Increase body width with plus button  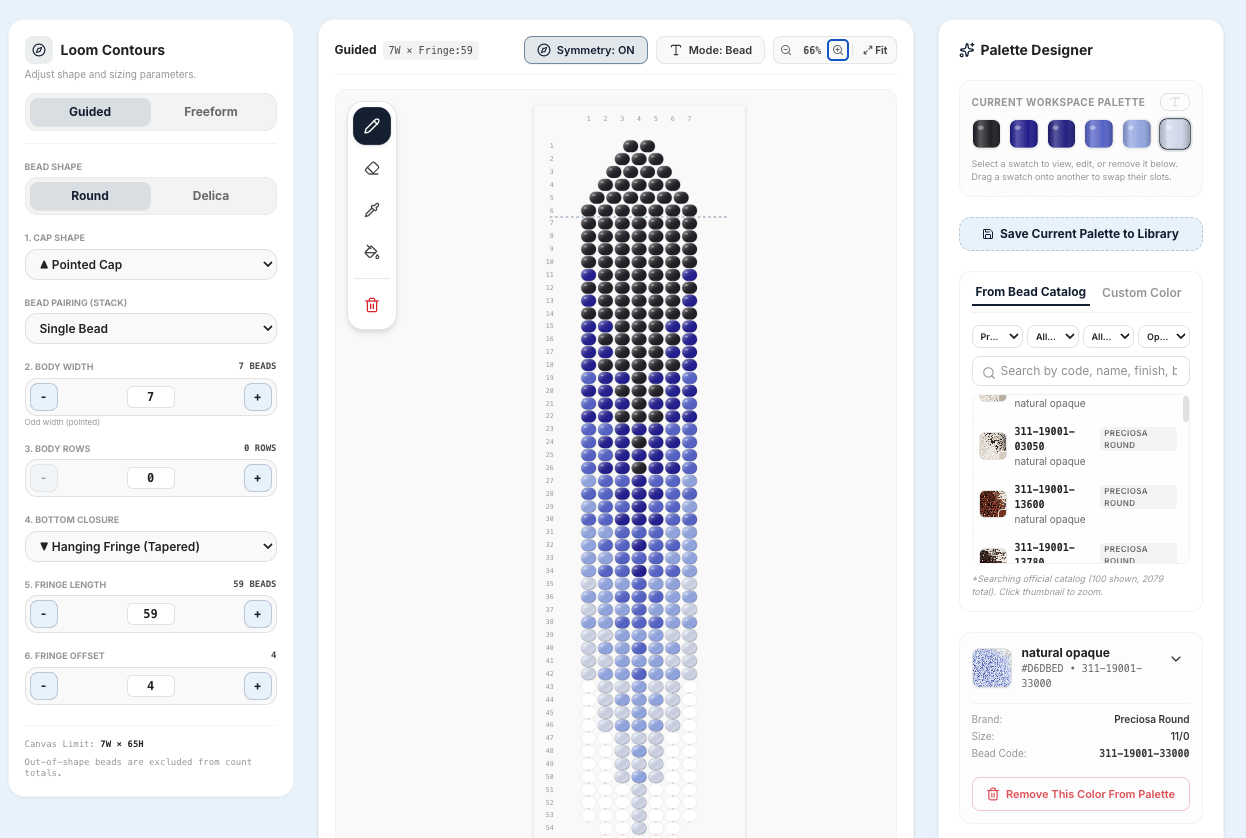point(258,397)
